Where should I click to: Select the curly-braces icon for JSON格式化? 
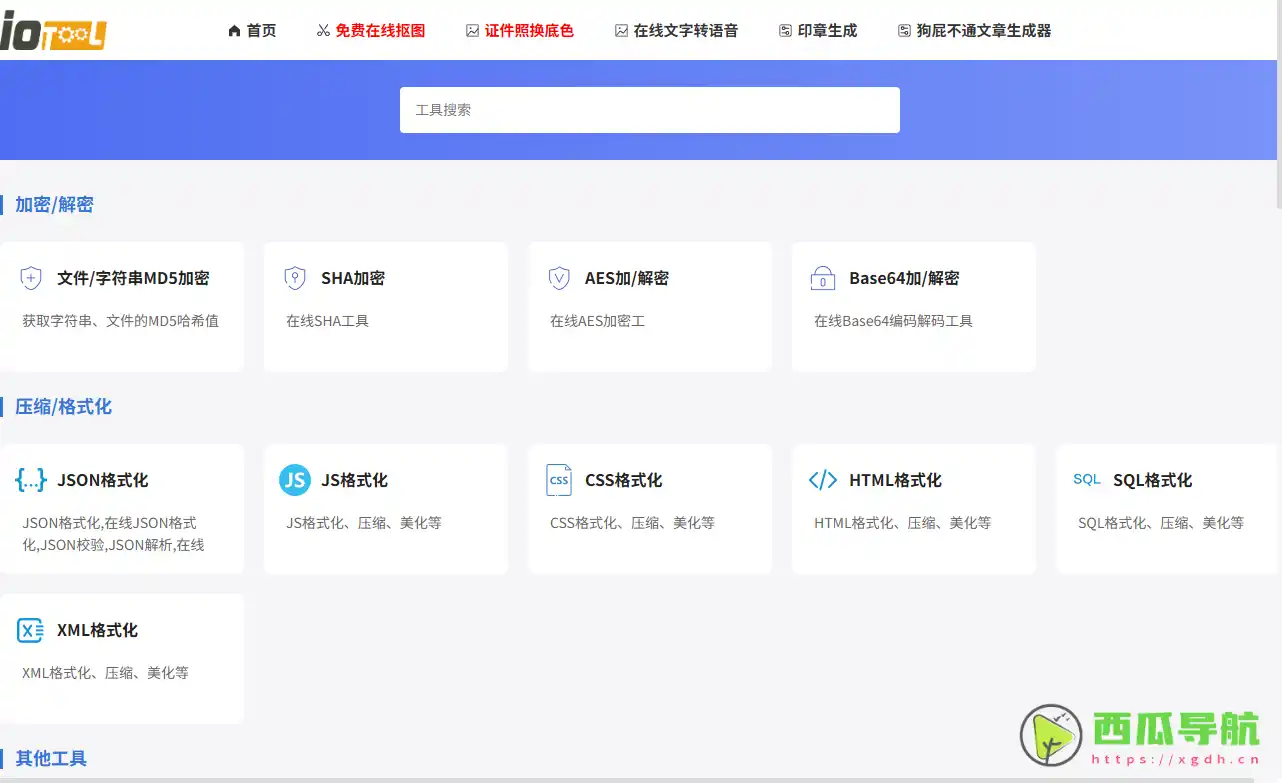[31, 480]
